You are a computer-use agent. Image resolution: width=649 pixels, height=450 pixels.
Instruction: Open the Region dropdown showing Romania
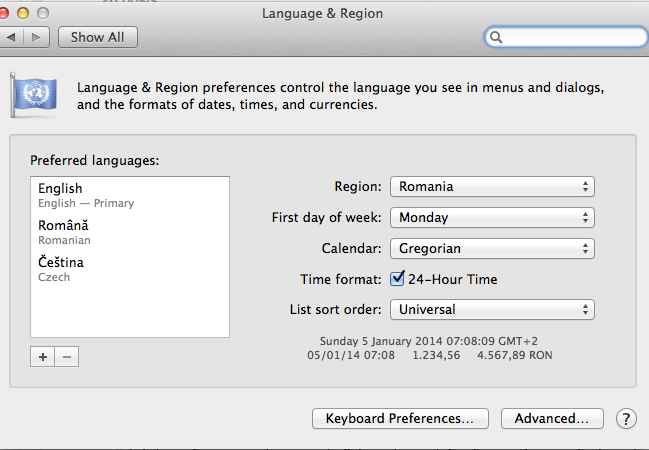492,186
